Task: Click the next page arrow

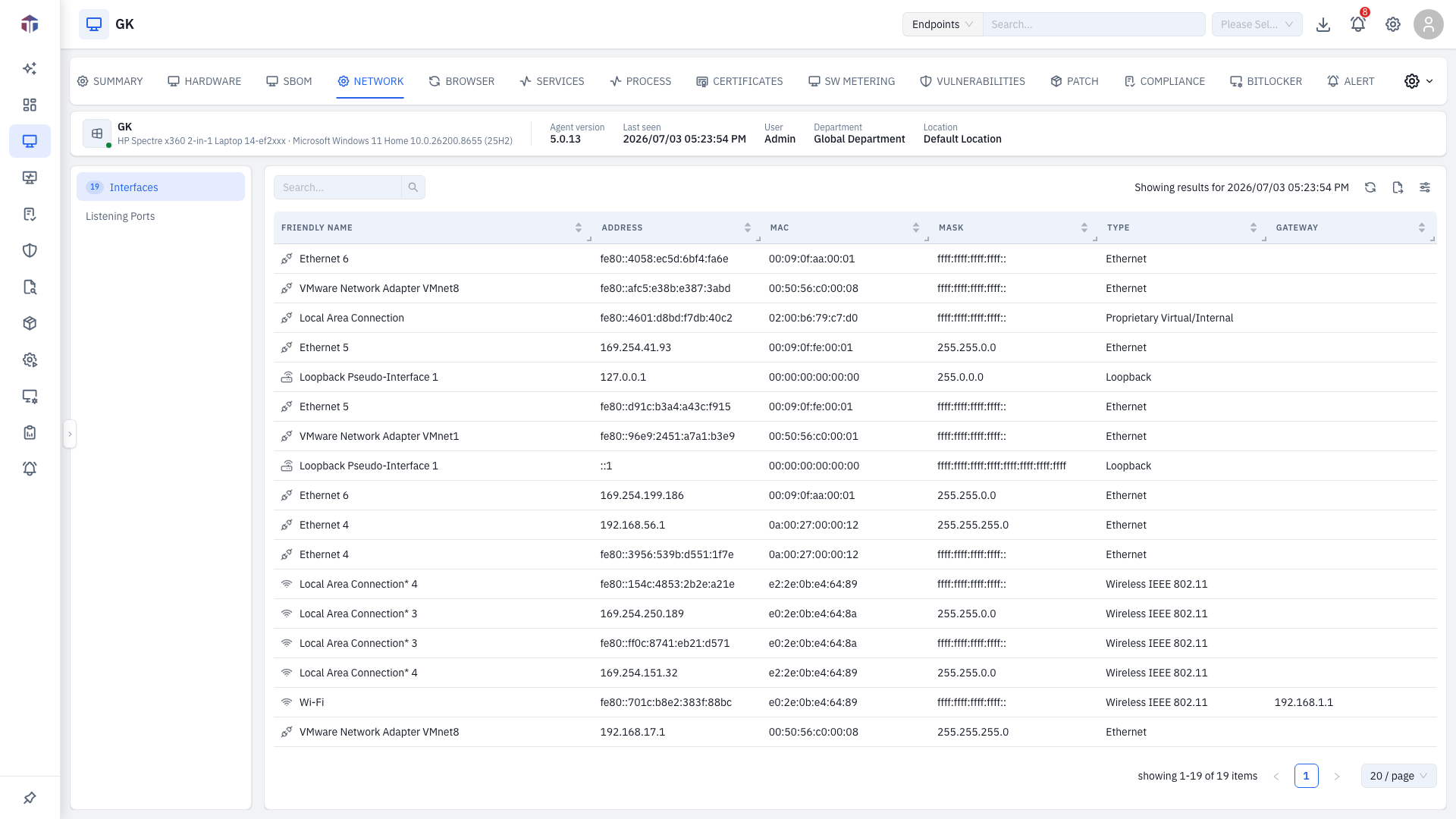Action: [x=1336, y=776]
